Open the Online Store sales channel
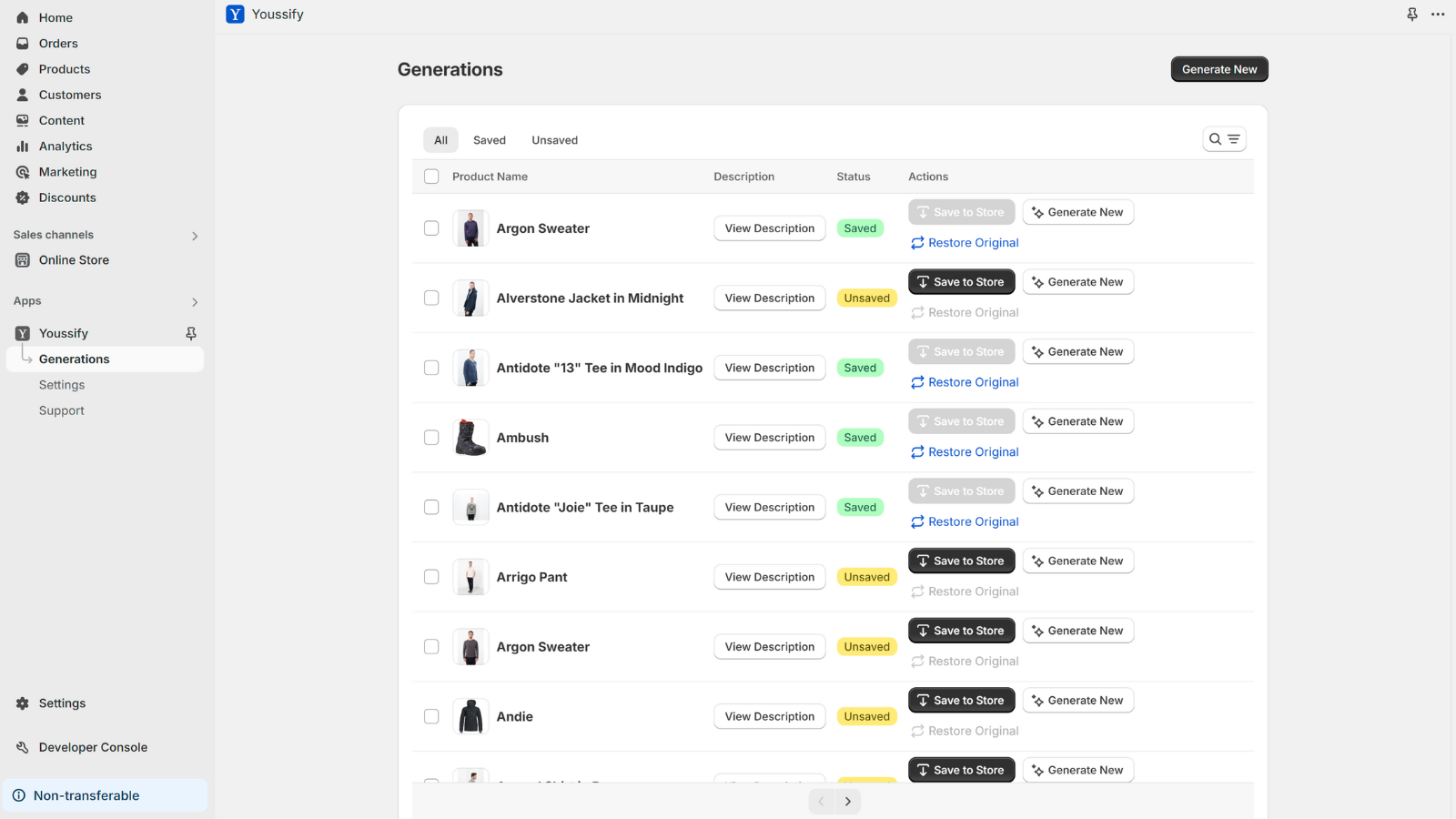Screen dimensions: 1456x819 point(73,259)
